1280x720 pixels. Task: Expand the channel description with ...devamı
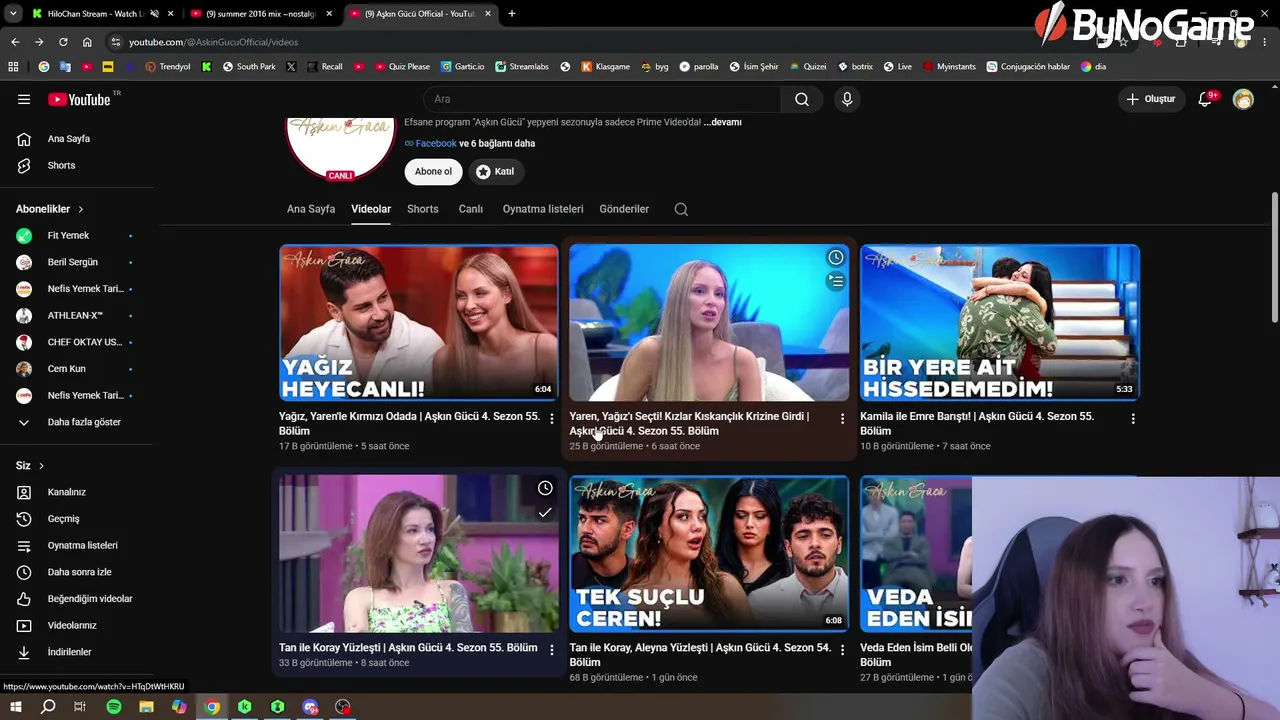[722, 122]
